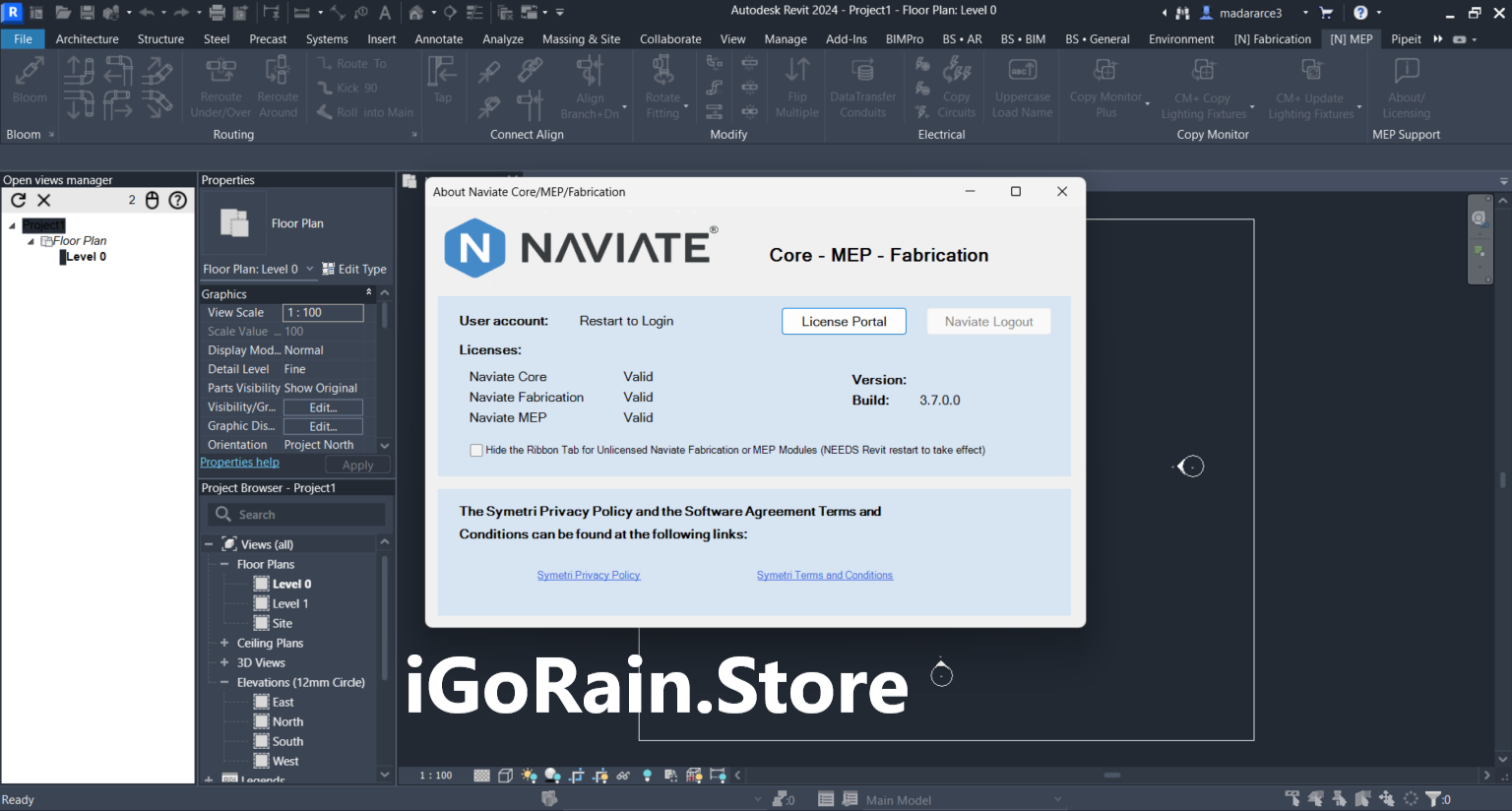Open the Floor Plan: Level 0 dropdown
1512x811 pixels.
[x=309, y=269]
